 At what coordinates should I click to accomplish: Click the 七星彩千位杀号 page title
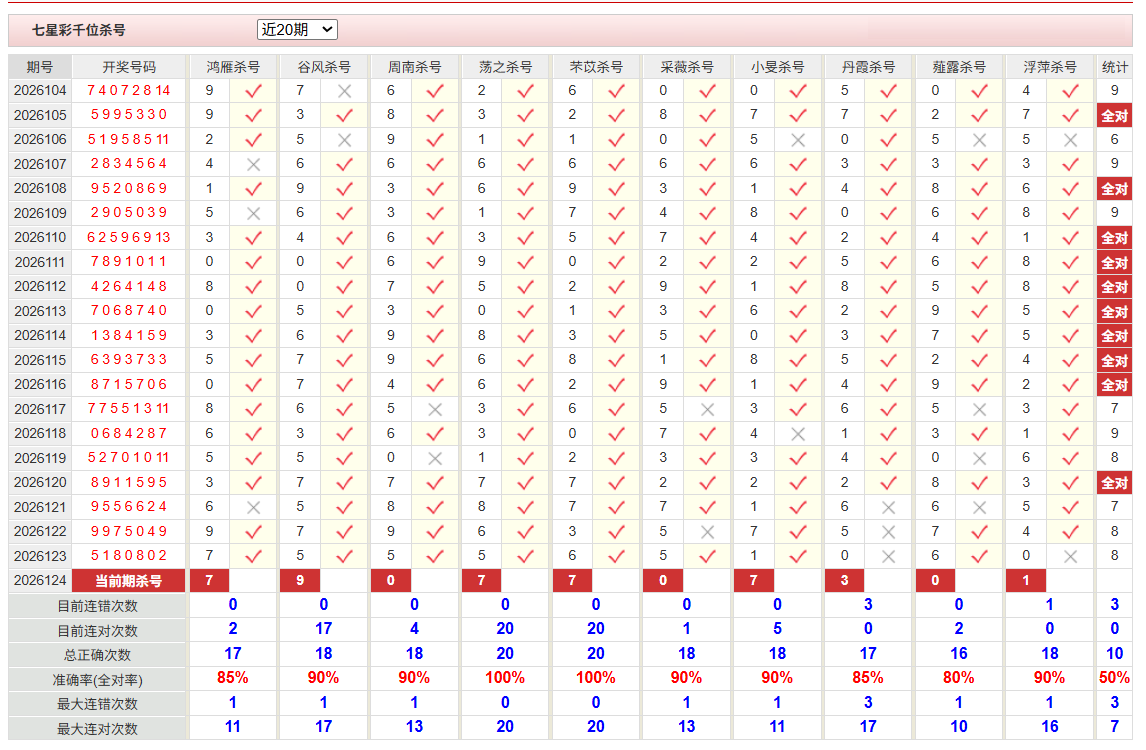point(78,30)
